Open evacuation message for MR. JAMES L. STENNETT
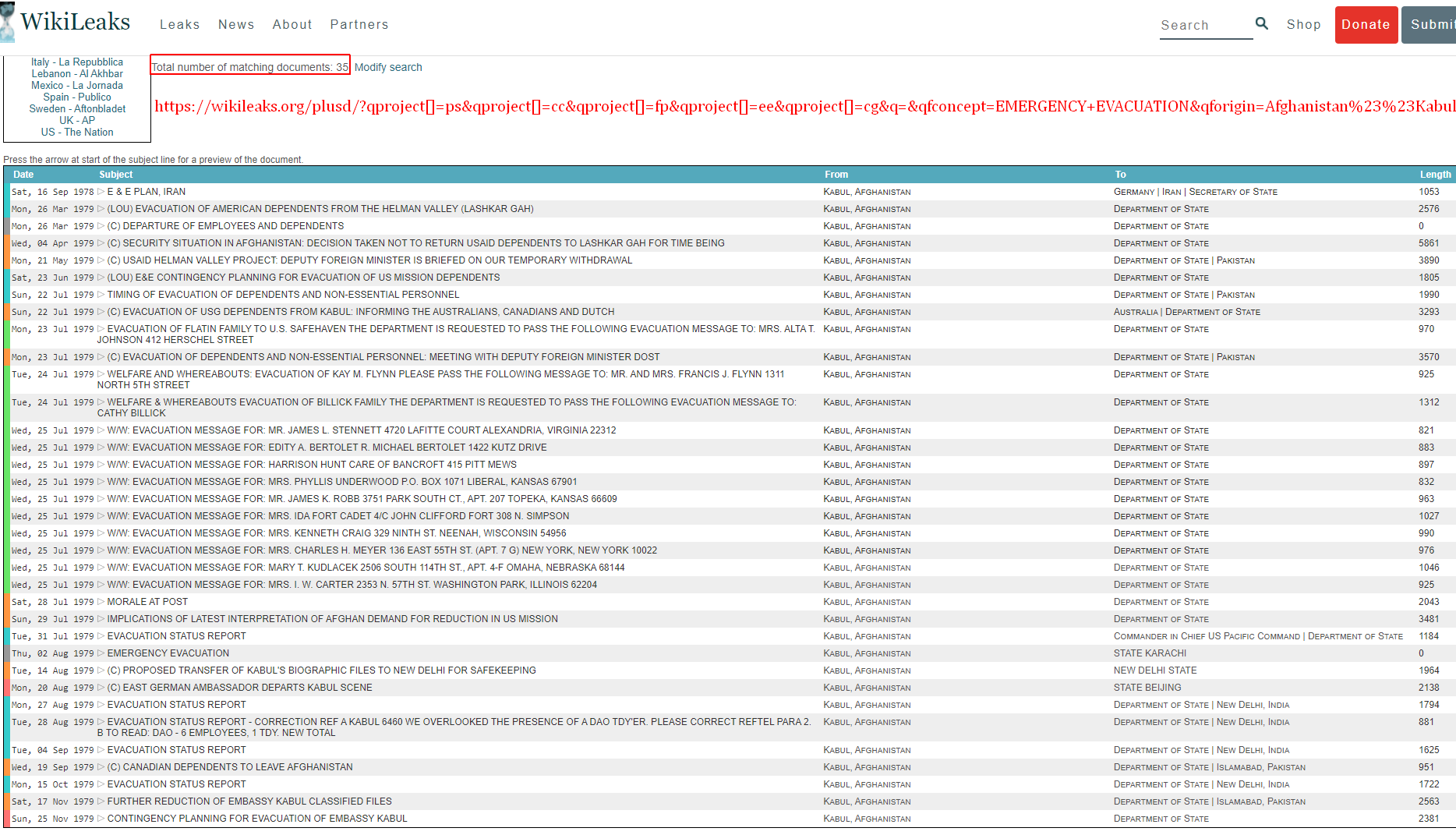Screen dimensions: 1456x835 (362, 430)
